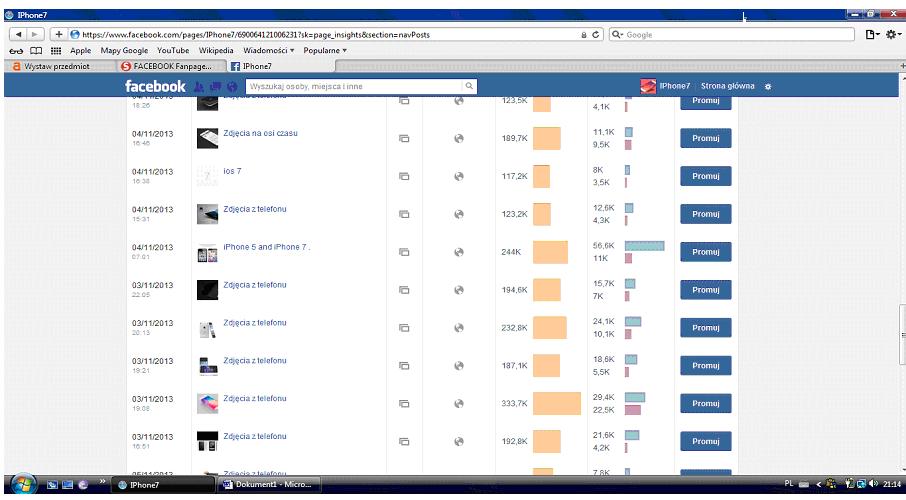Click the PL language indicator in tray

[x=789, y=484]
